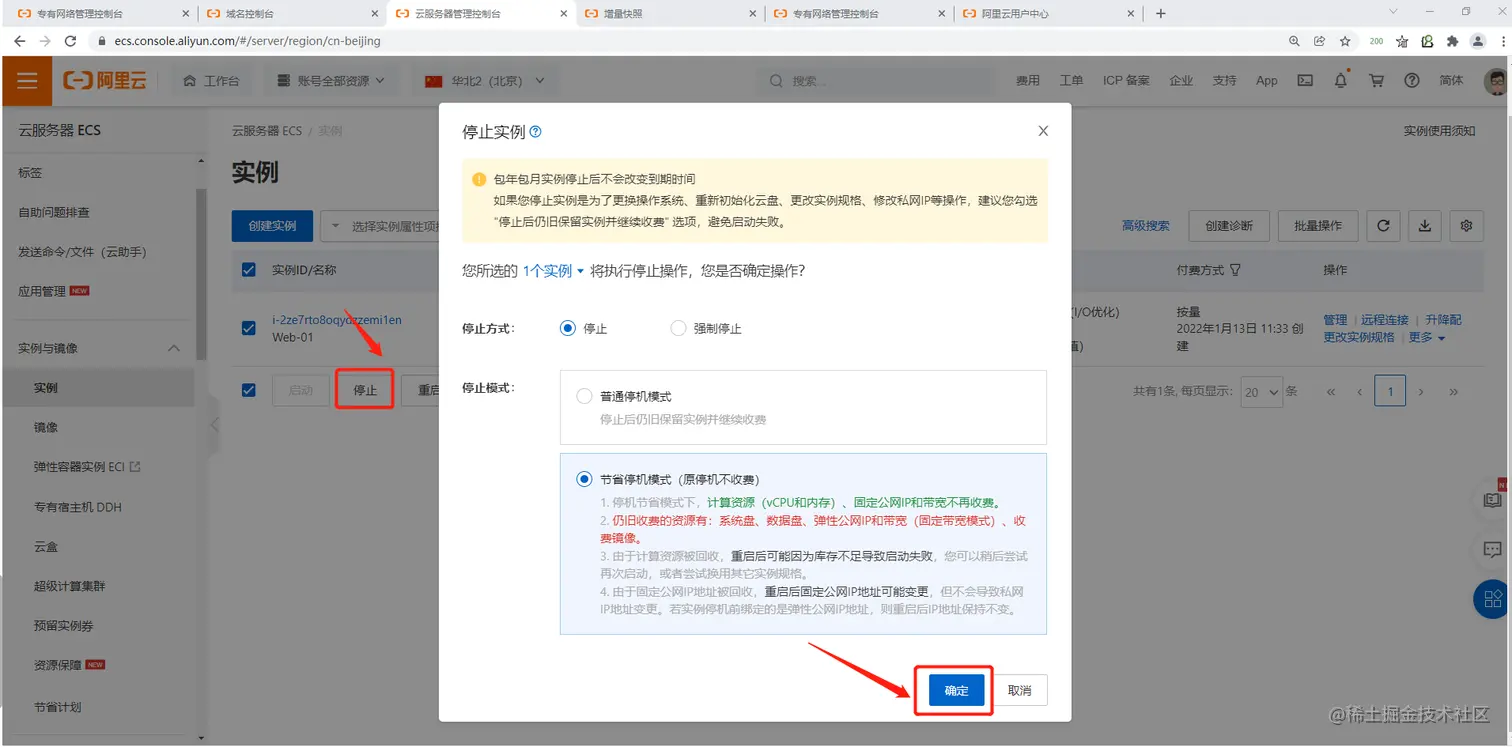Open 工作台 workbench in header
Viewport: 1512px width, 747px height.
211,81
